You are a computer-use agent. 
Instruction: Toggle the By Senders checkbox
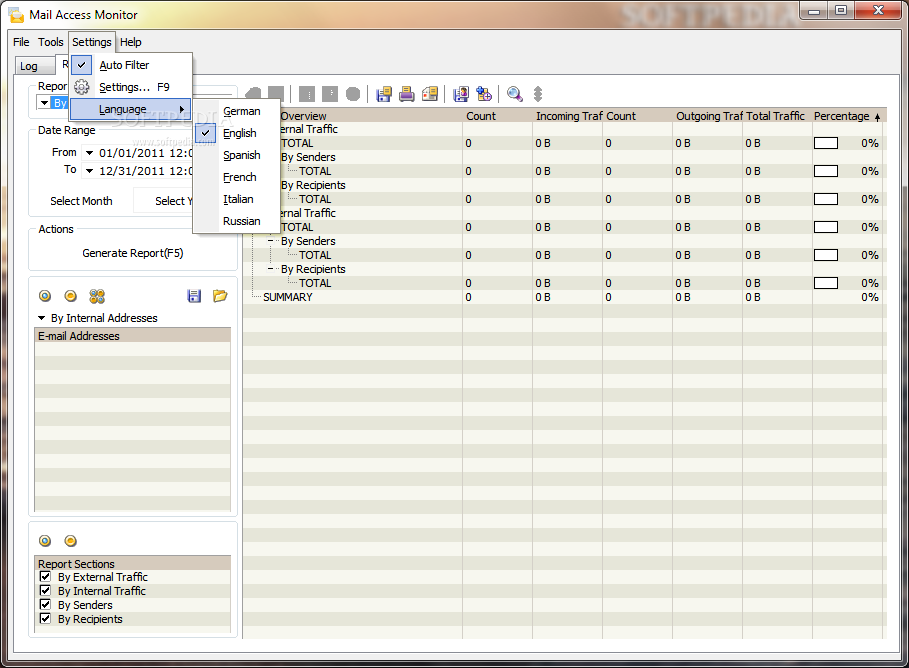45,605
